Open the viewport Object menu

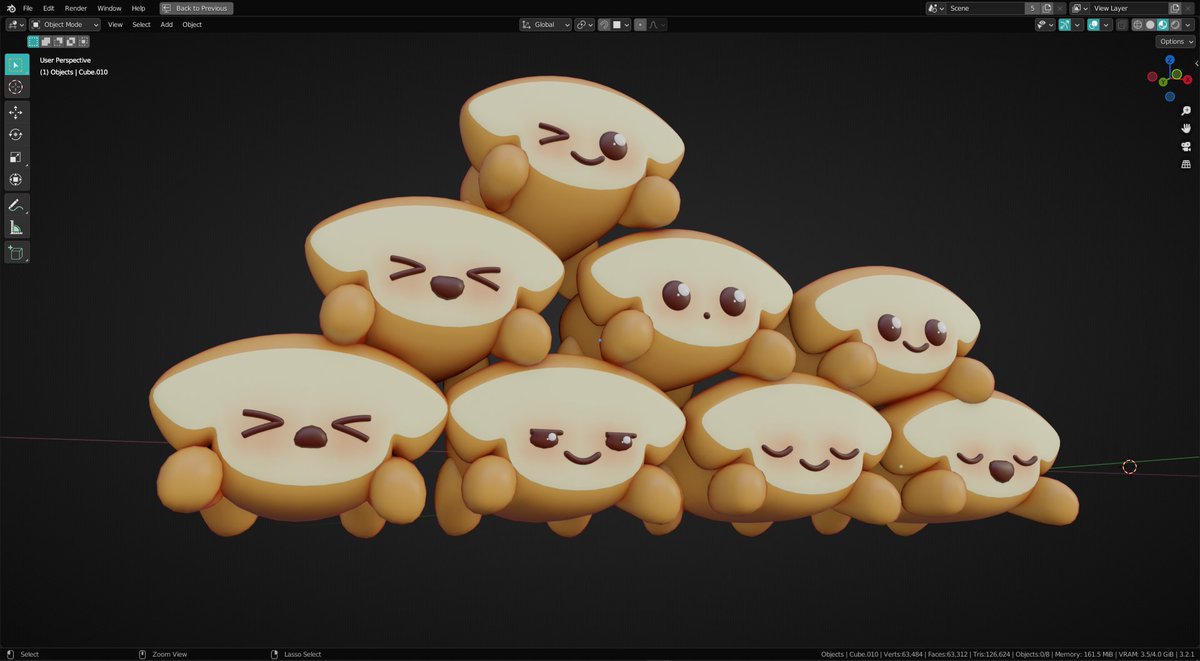[x=191, y=24]
